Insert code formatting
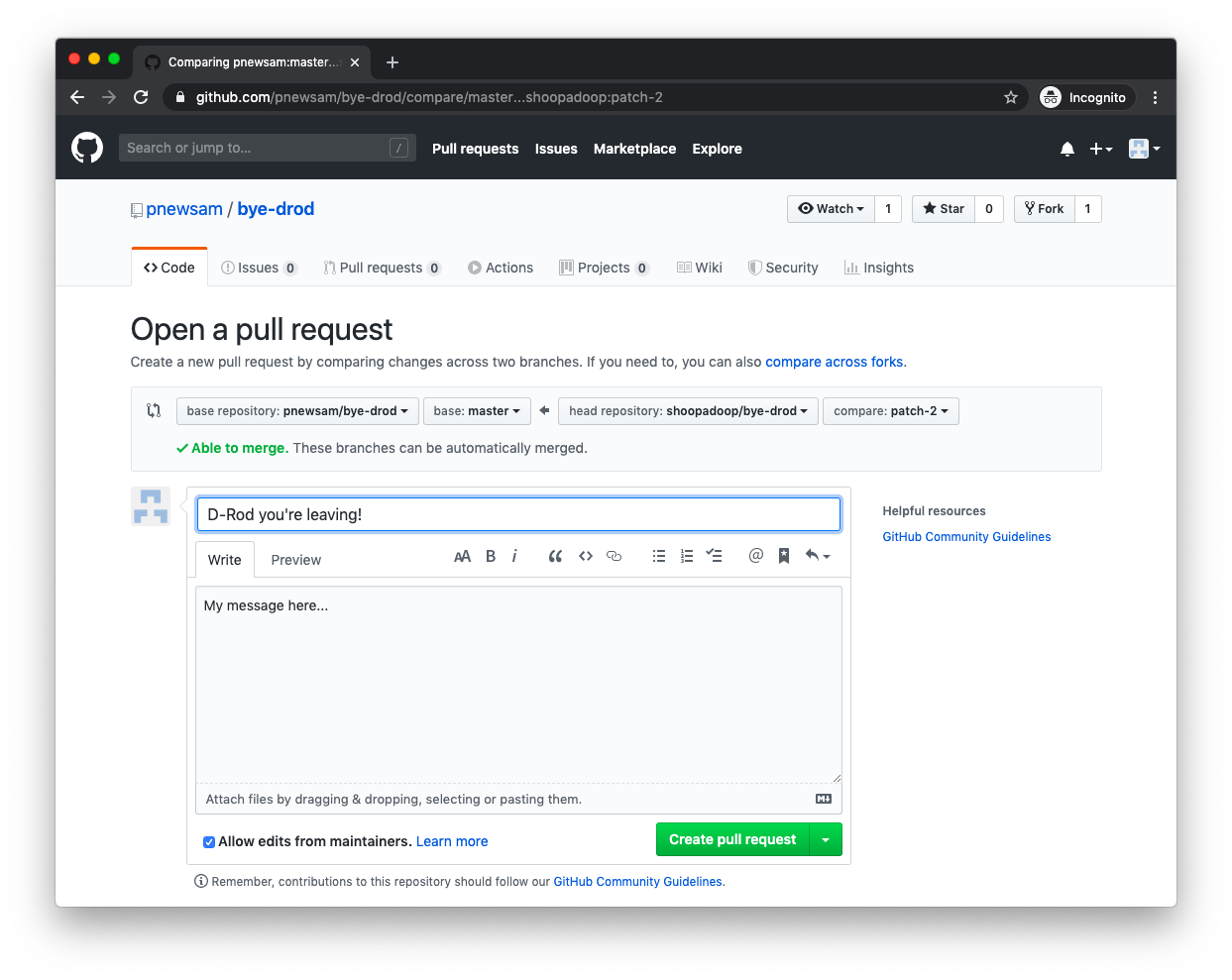1232x980 pixels. point(586,556)
